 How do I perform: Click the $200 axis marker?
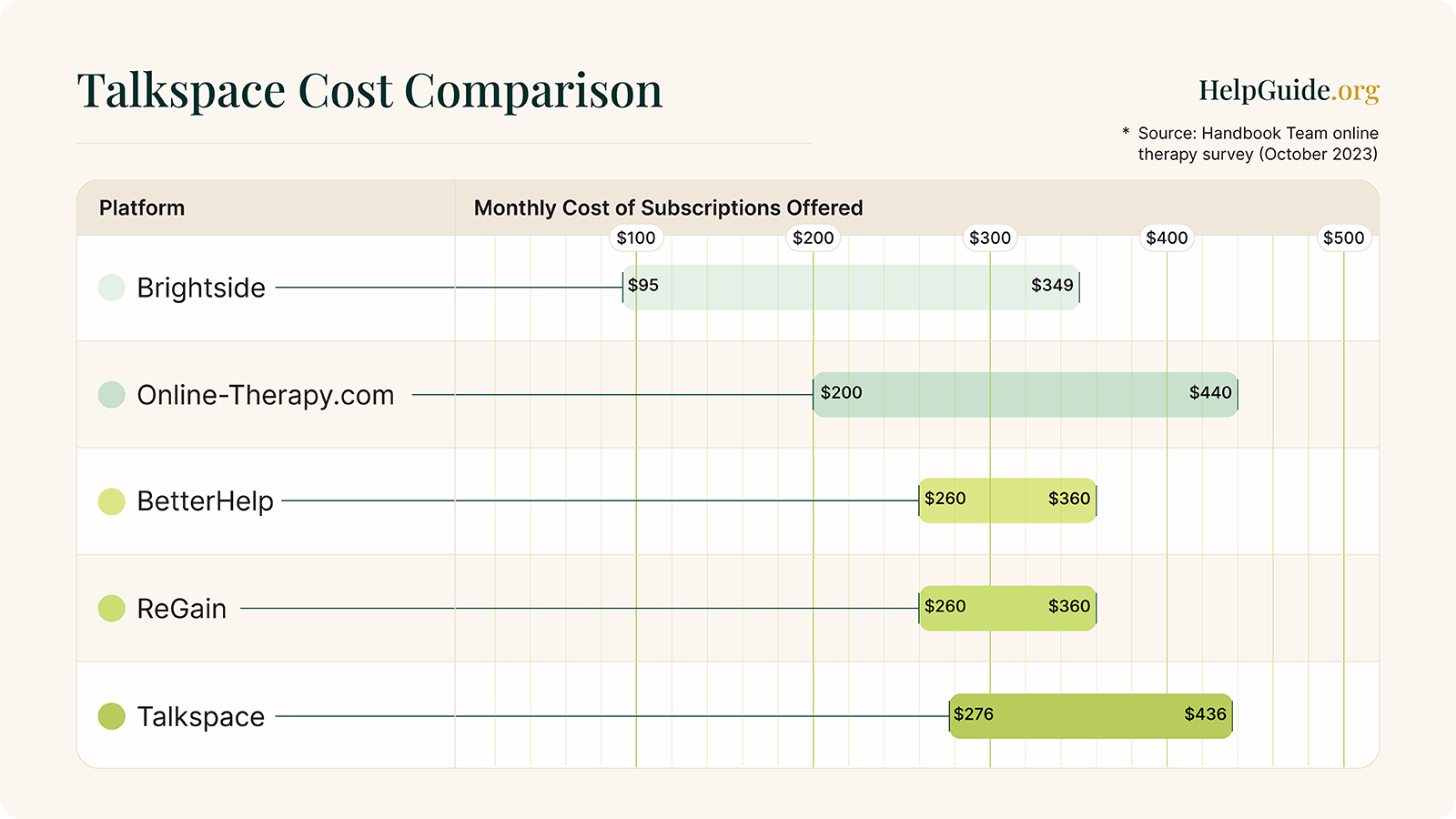pyautogui.click(x=813, y=238)
